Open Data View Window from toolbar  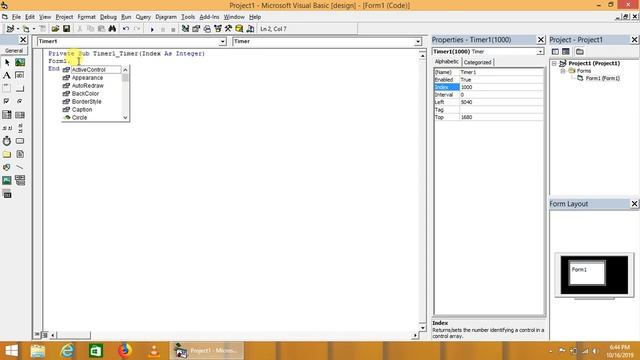239,29
